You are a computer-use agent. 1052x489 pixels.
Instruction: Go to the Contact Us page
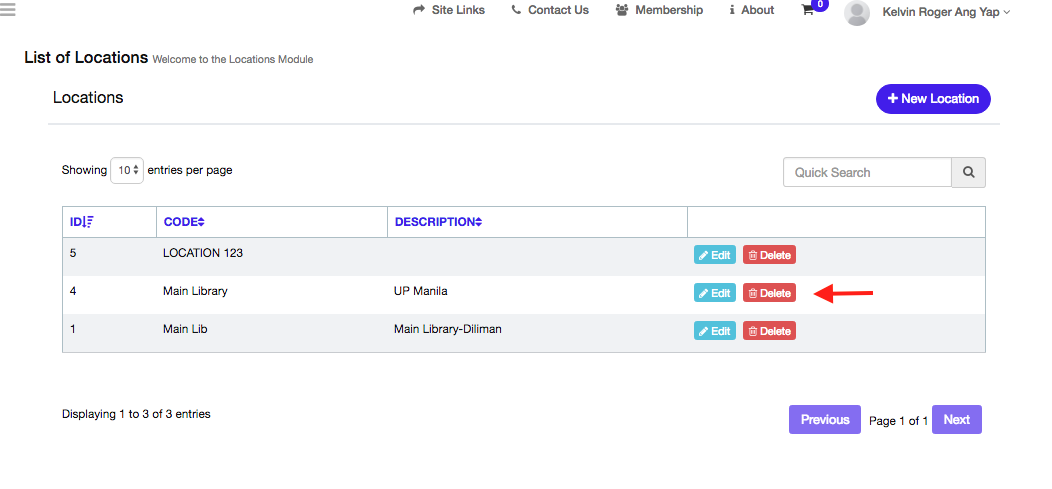550,10
